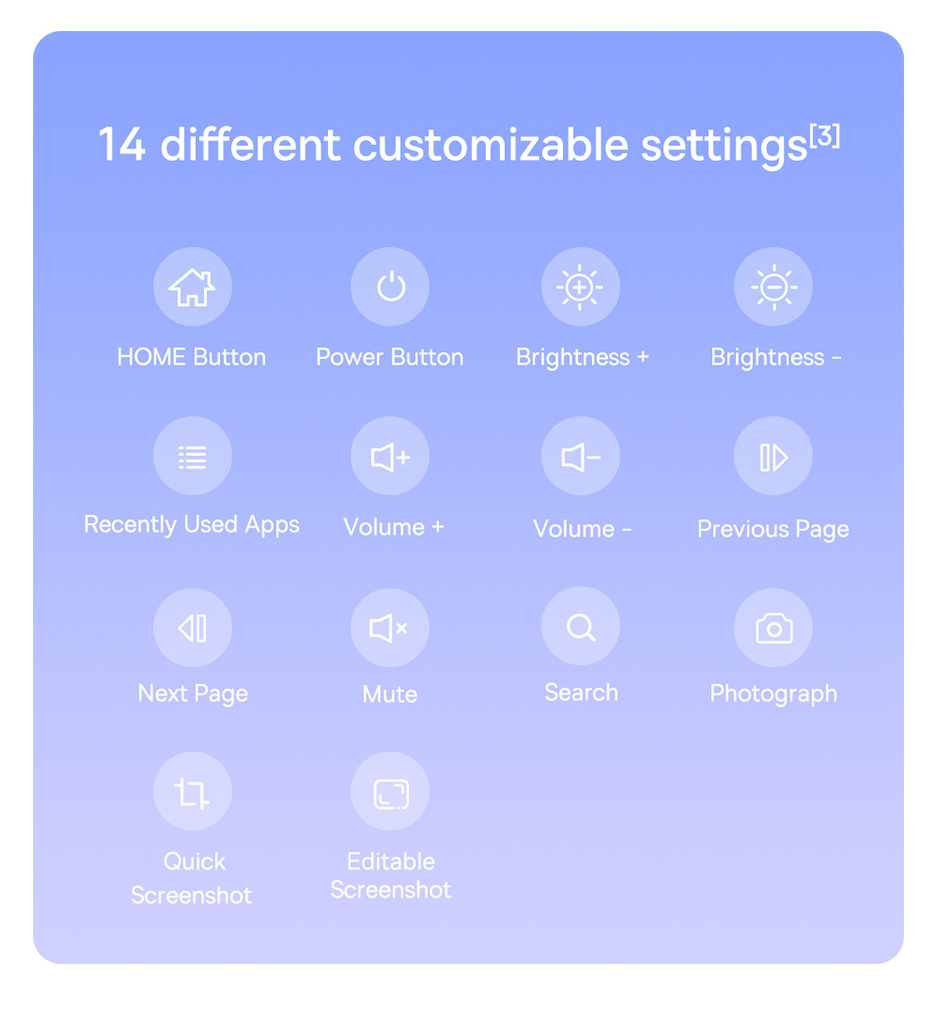This screenshot has width=930, height=1009.
Task: Select the Editable Screenshot icon
Action: point(389,791)
